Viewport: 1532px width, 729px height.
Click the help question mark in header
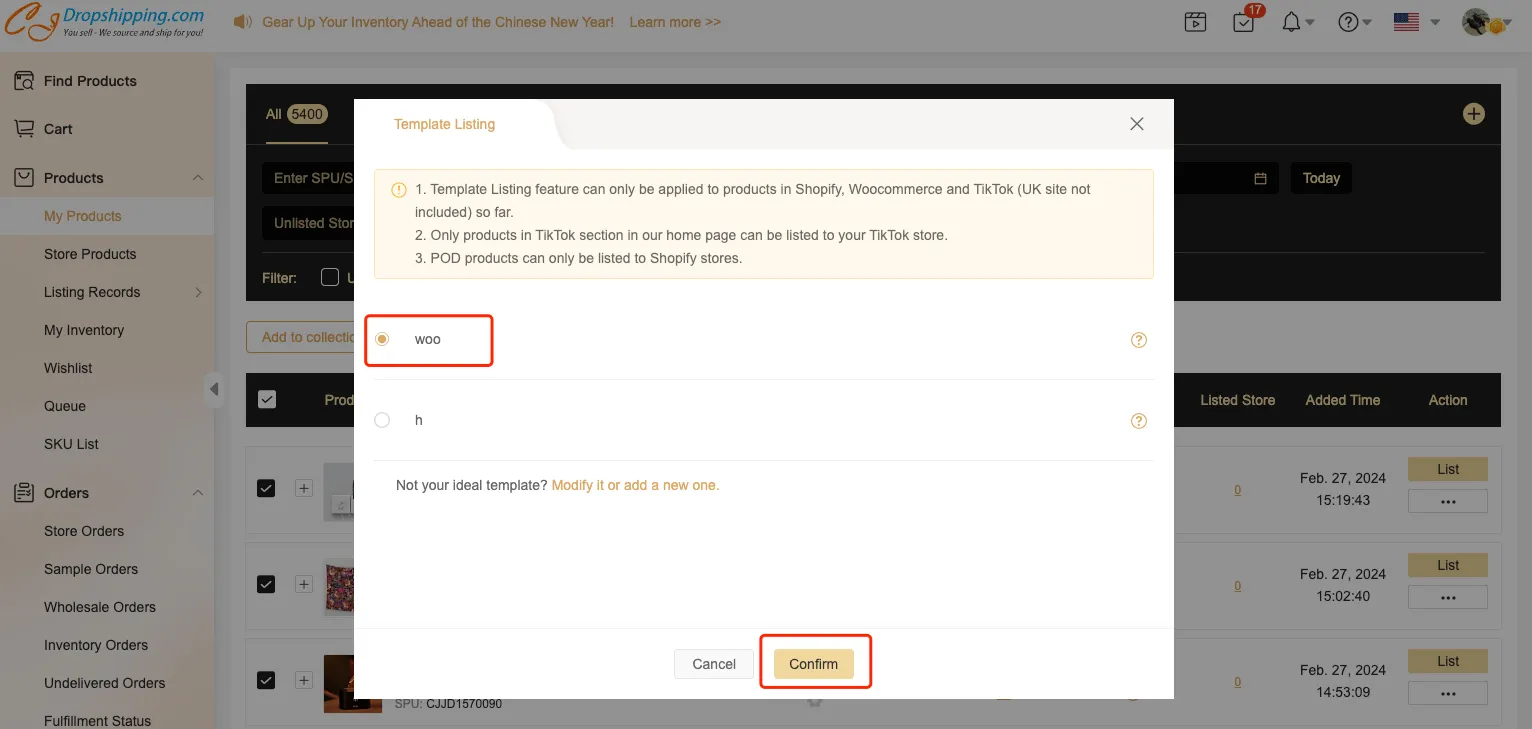[x=1349, y=22]
